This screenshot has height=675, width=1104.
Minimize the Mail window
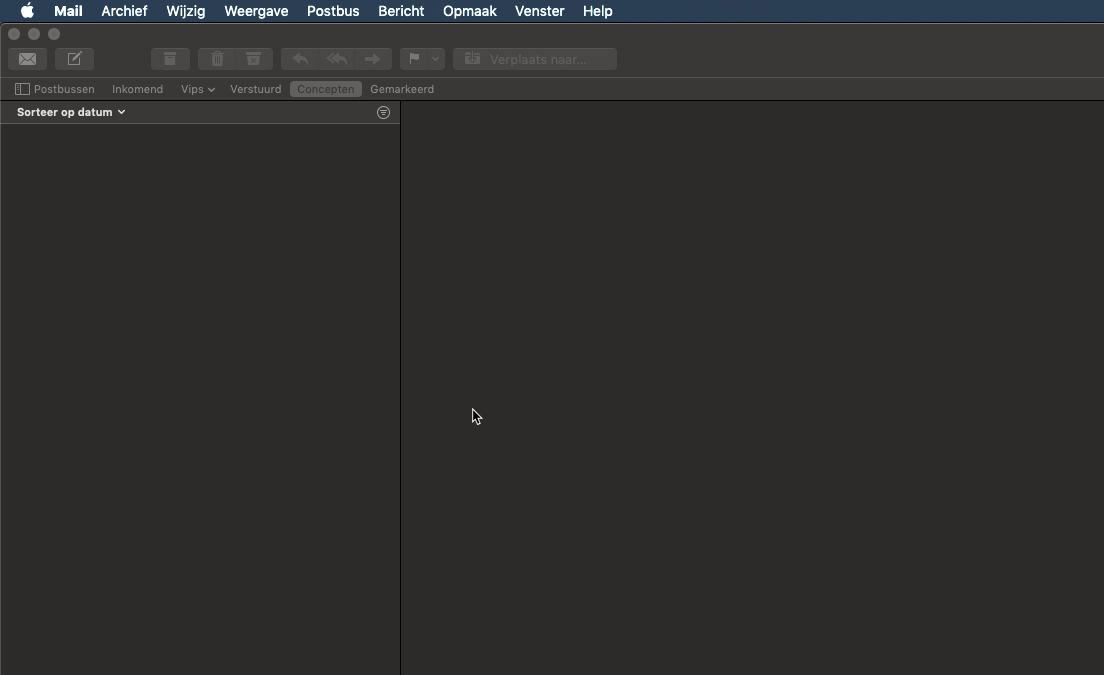click(x=34, y=34)
